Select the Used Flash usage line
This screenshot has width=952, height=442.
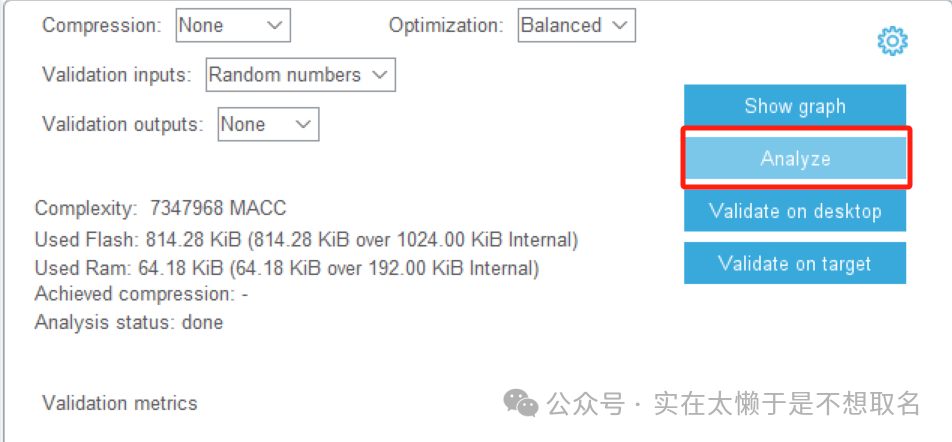[306, 240]
